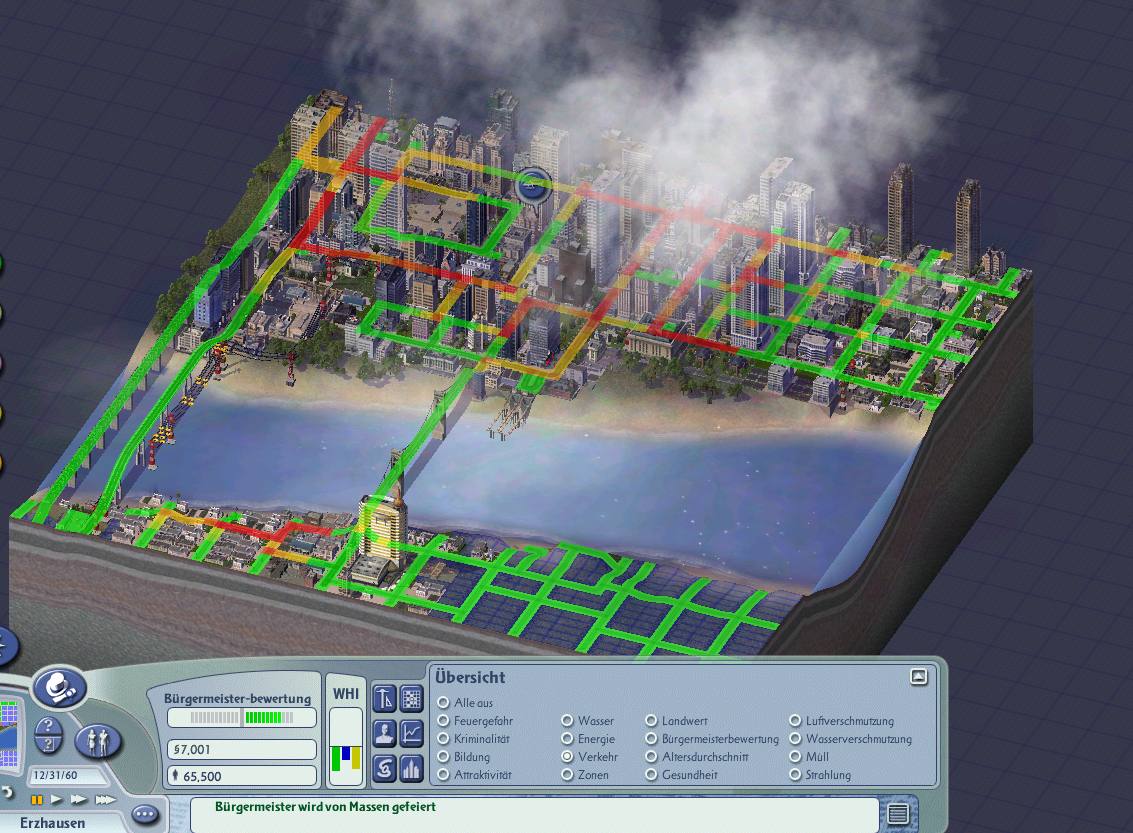
Task: Select the Altersdurchschnitt overlay
Action: point(651,756)
